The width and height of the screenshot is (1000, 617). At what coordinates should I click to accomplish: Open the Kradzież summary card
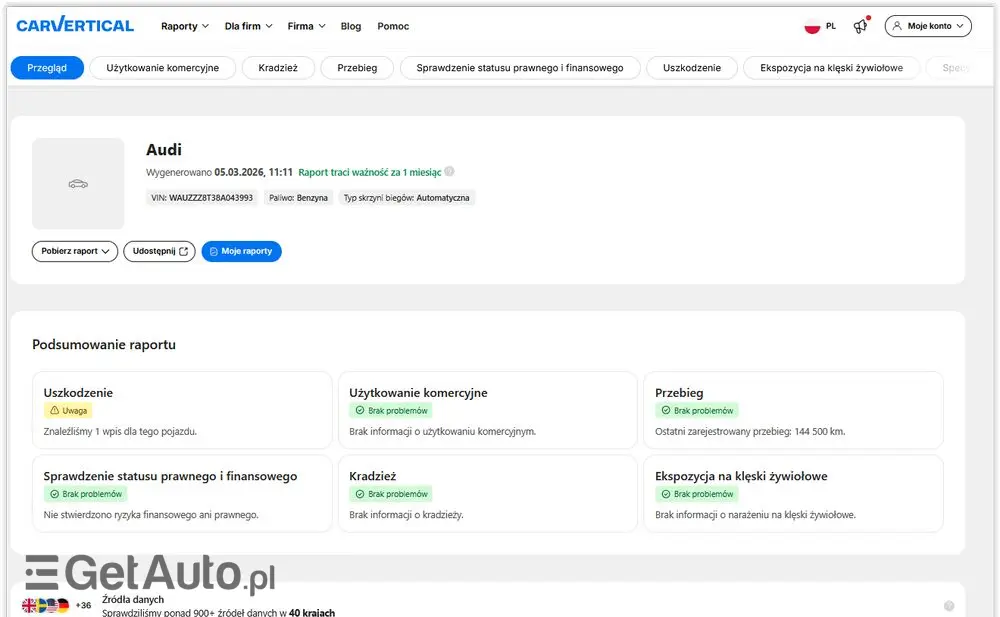pyautogui.click(x=488, y=494)
